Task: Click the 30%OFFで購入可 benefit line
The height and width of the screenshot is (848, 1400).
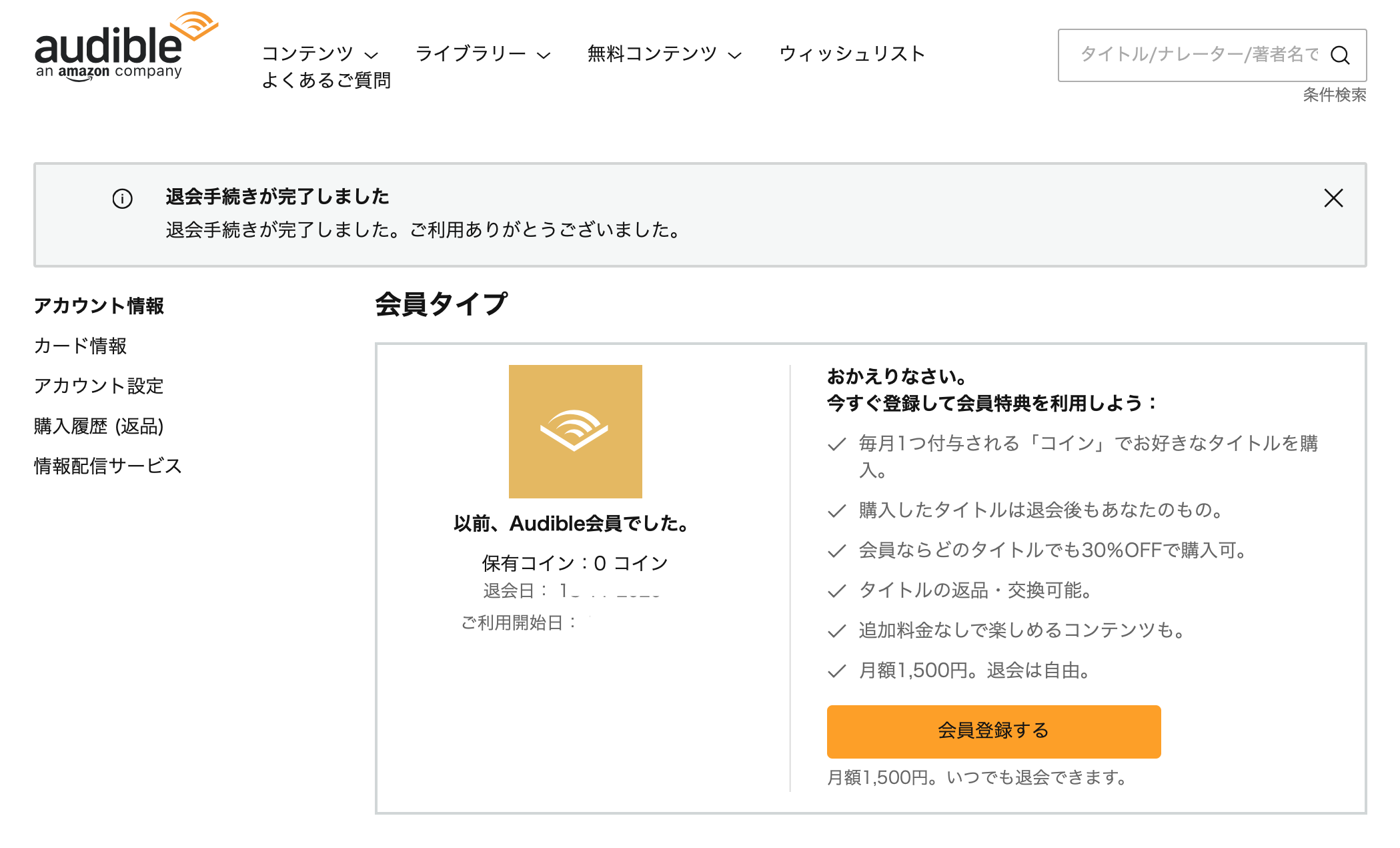Action: tap(1054, 550)
